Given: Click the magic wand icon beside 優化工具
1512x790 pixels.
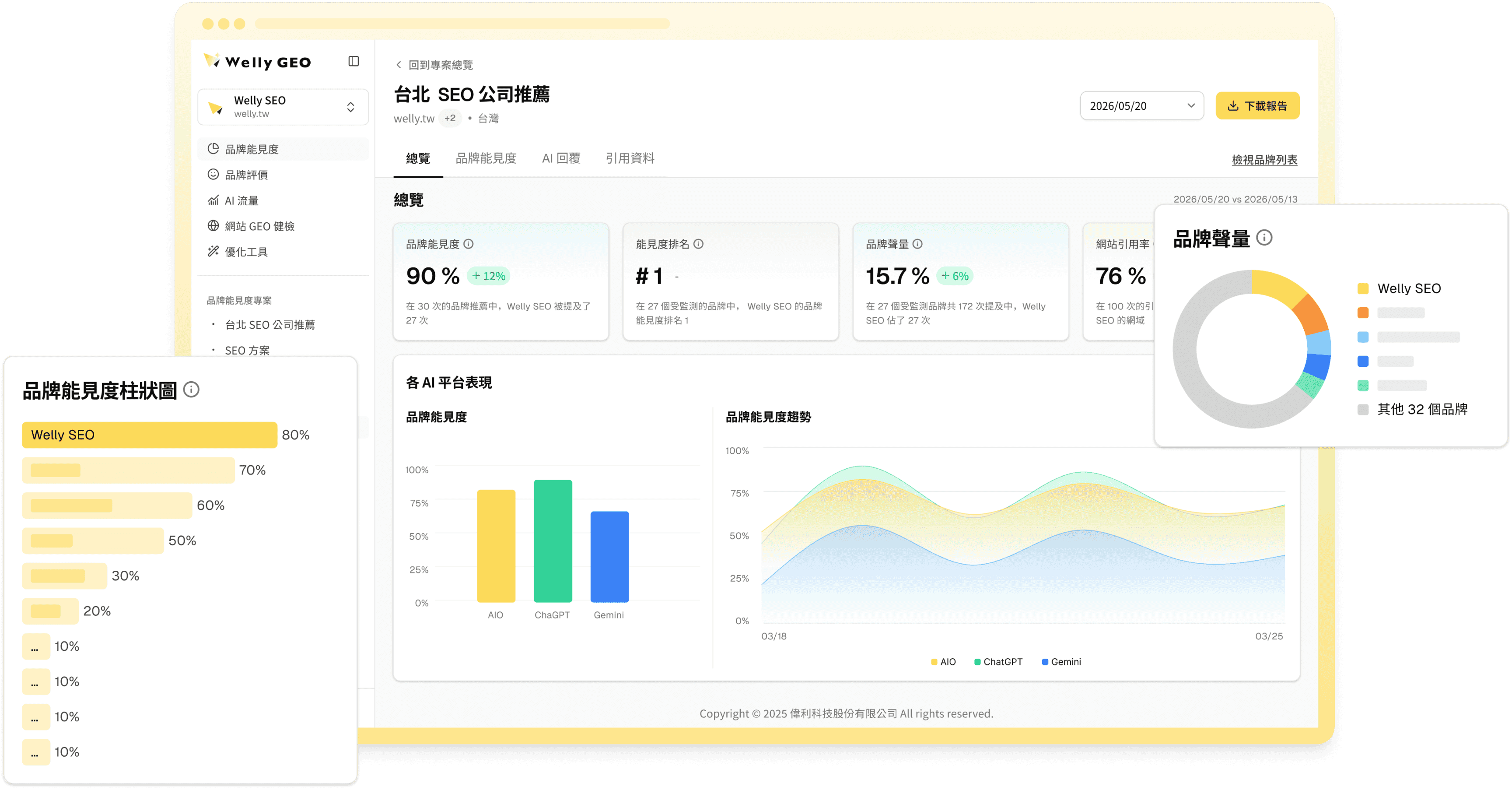Looking at the screenshot, I should [213, 251].
